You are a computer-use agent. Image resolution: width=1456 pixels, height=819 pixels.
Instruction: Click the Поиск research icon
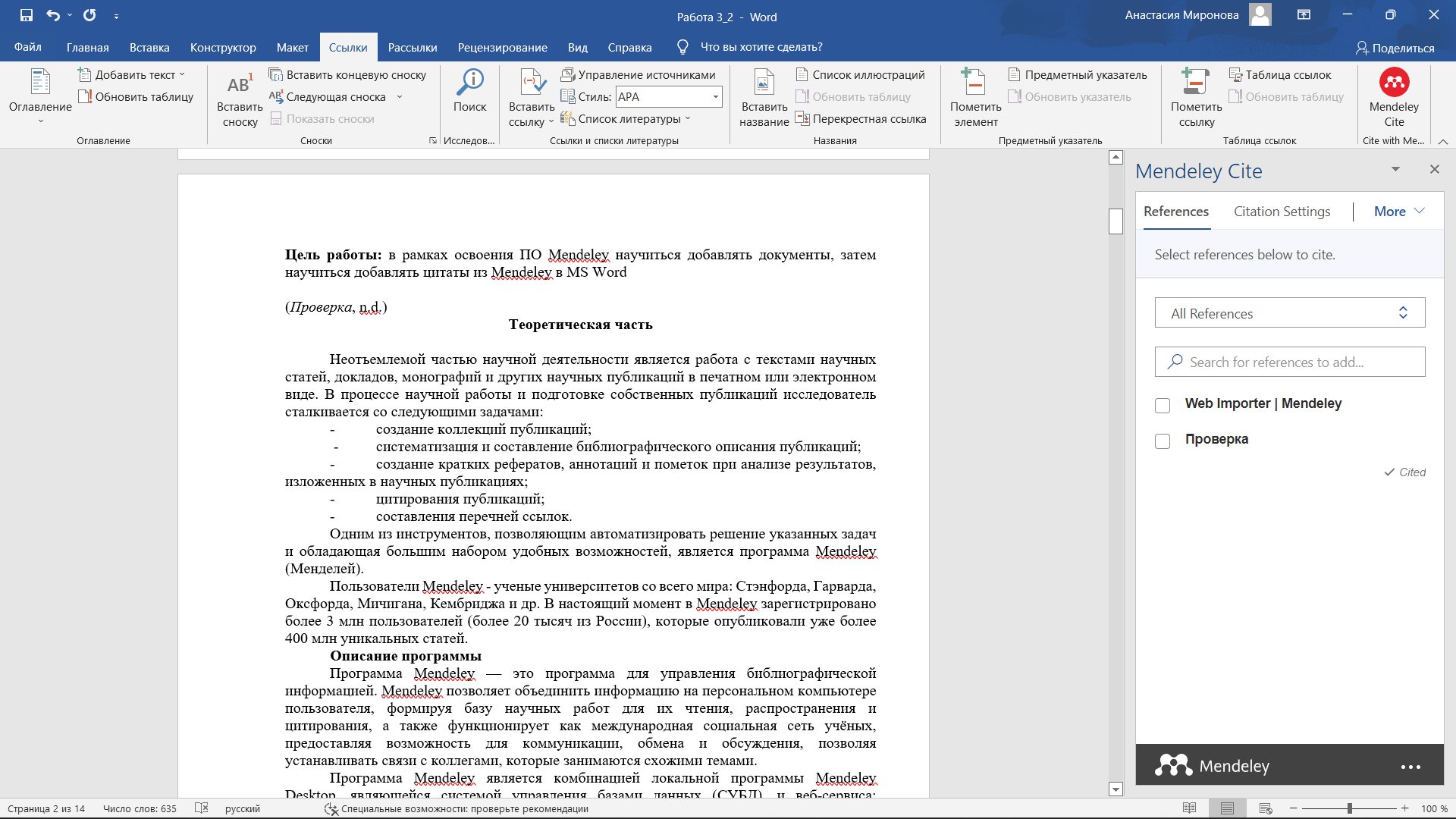pyautogui.click(x=470, y=91)
